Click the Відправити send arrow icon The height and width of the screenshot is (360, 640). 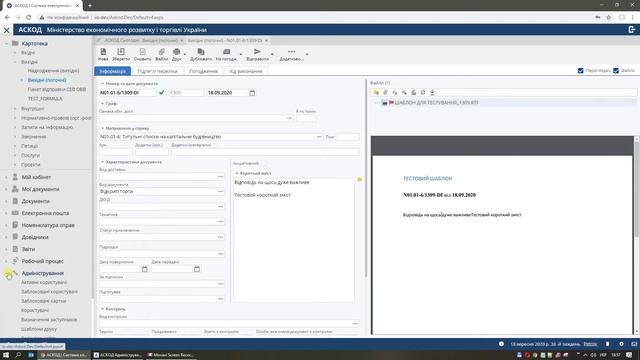[x=257, y=52]
